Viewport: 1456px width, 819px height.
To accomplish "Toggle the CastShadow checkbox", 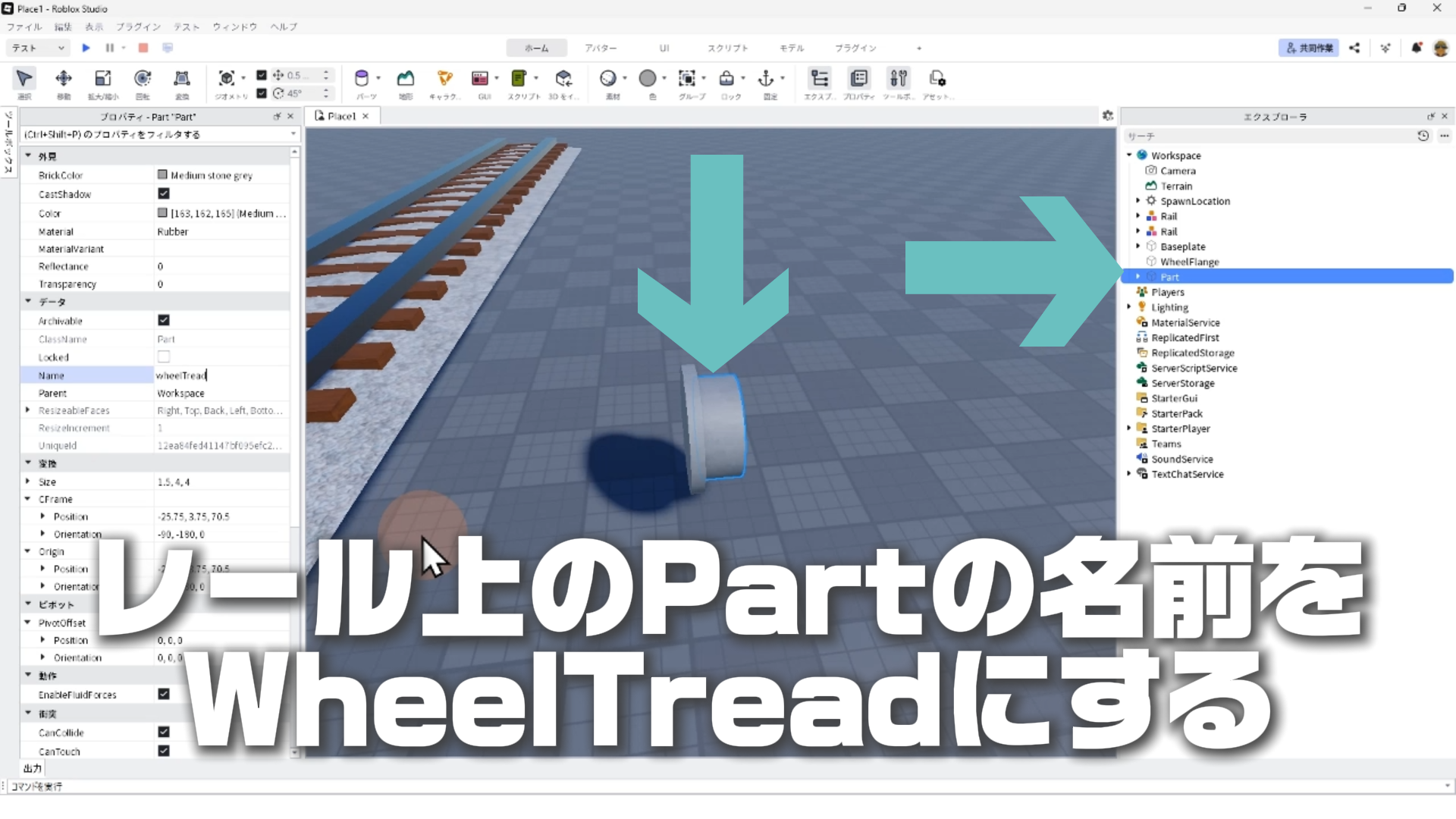I will click(163, 193).
